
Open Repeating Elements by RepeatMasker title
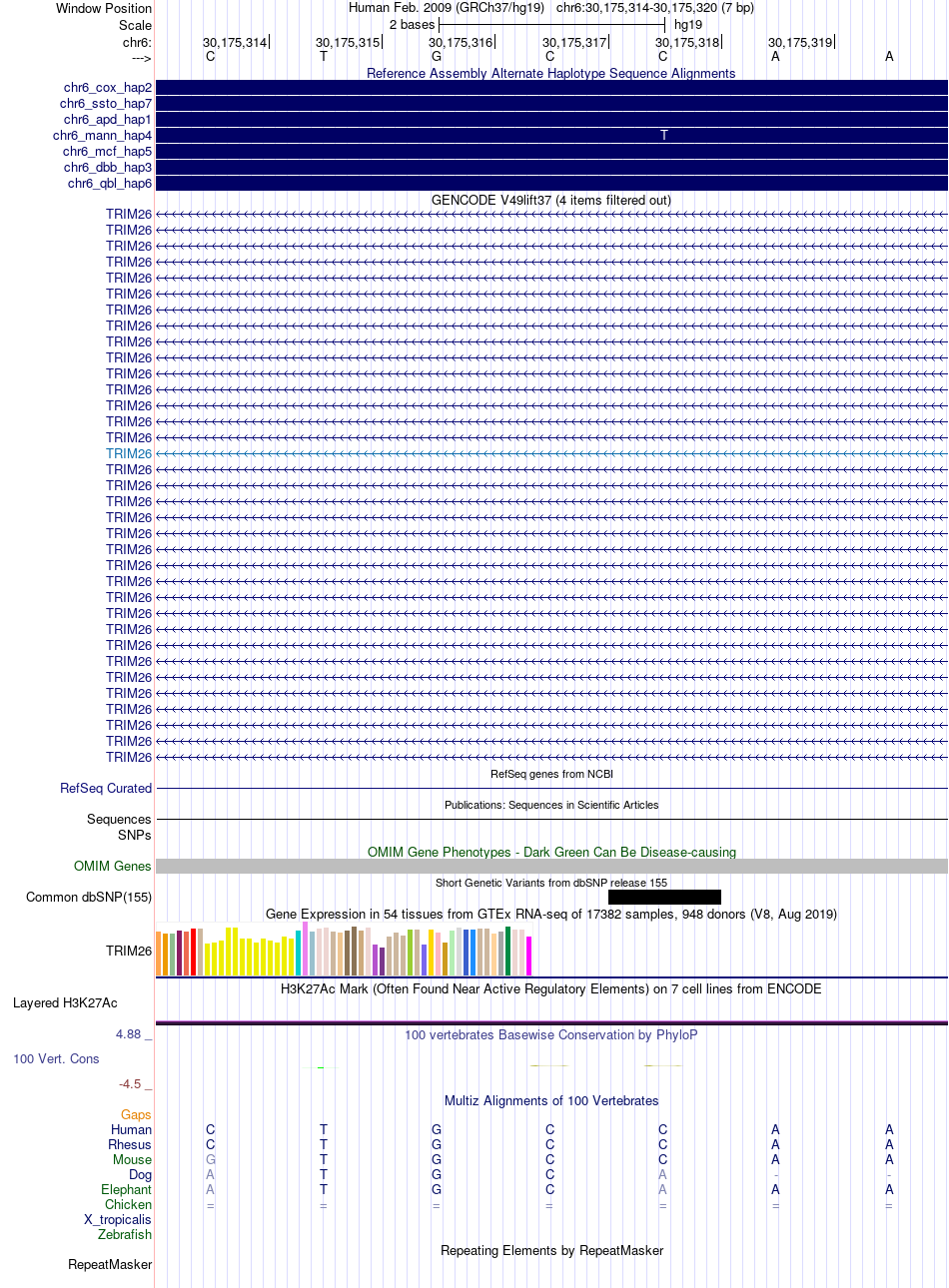coord(551,1250)
